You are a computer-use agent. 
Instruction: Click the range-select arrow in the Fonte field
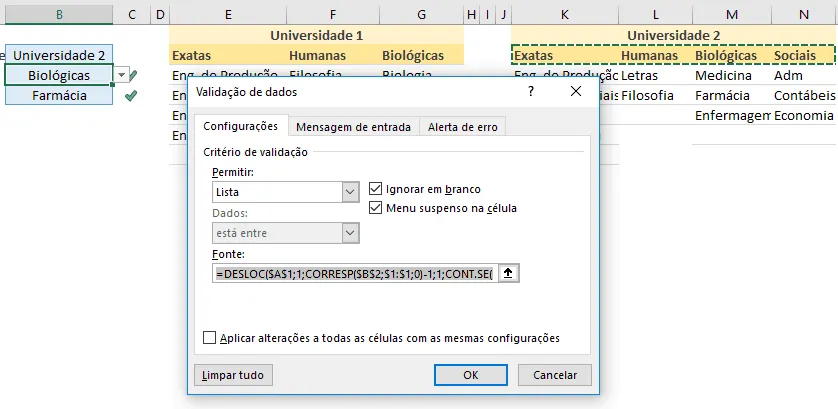coord(508,273)
